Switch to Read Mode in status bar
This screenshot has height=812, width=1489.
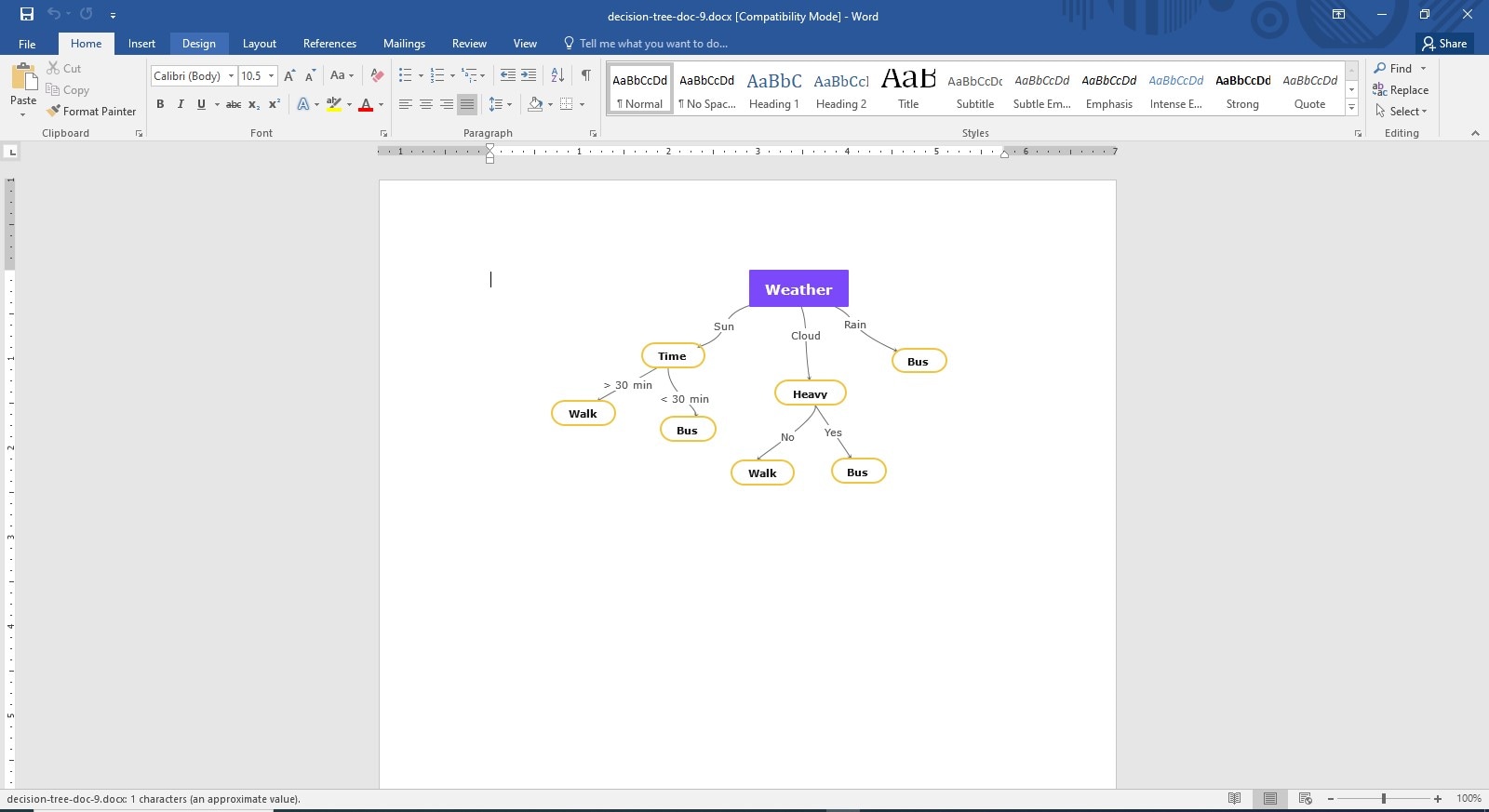click(1235, 798)
